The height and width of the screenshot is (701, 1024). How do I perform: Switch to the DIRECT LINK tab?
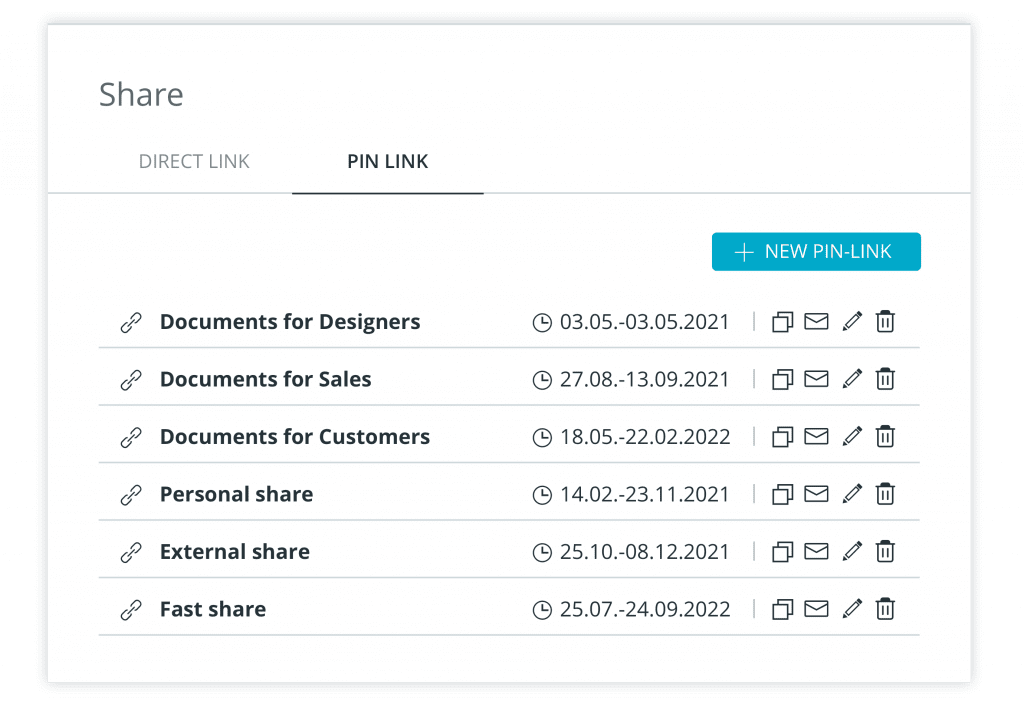point(194,161)
